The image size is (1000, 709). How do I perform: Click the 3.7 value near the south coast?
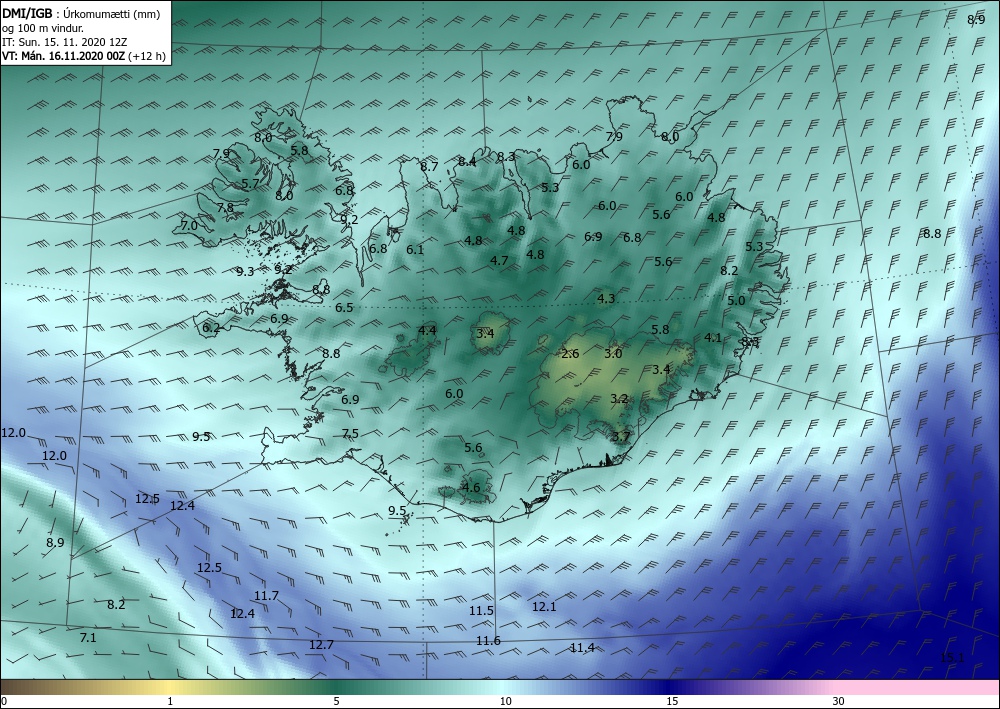(x=621, y=437)
